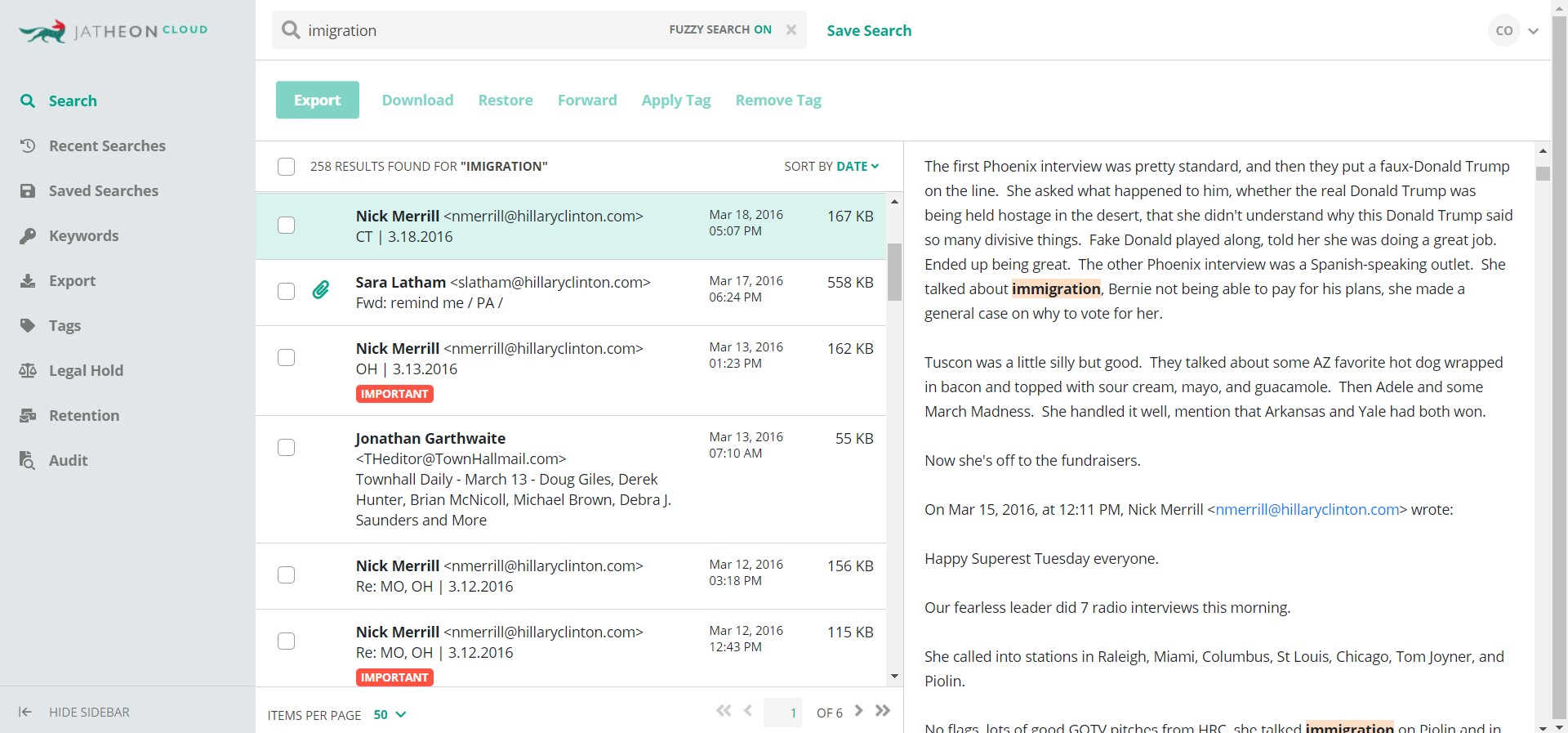Jump to last results page

[883, 711]
